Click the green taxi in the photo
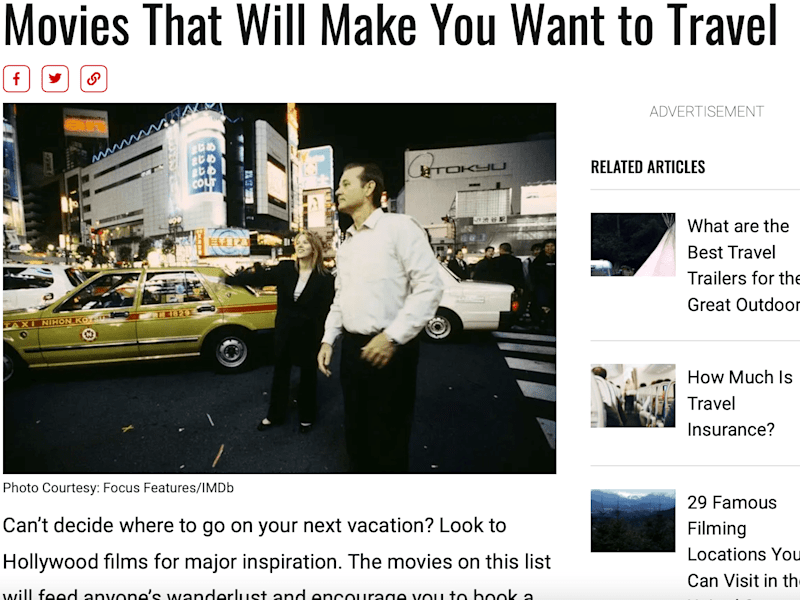 click(140, 319)
